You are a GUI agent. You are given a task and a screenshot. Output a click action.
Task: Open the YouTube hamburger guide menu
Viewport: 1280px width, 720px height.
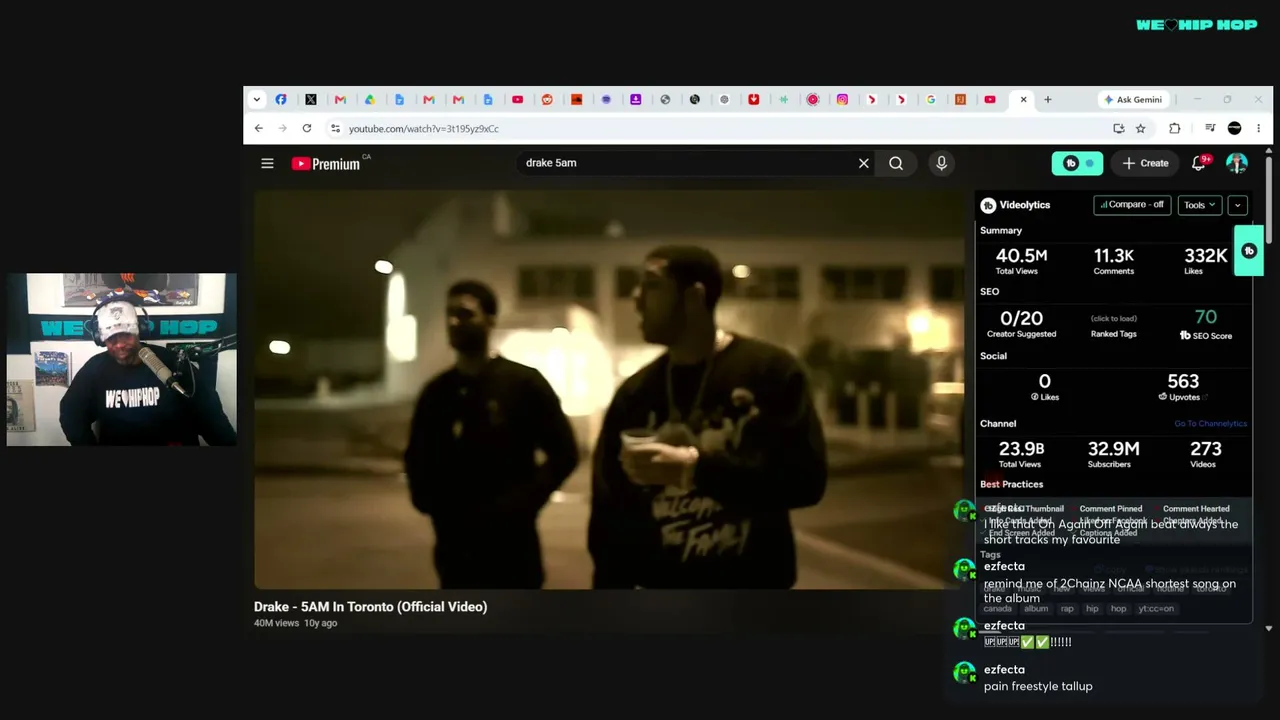tap(267, 163)
